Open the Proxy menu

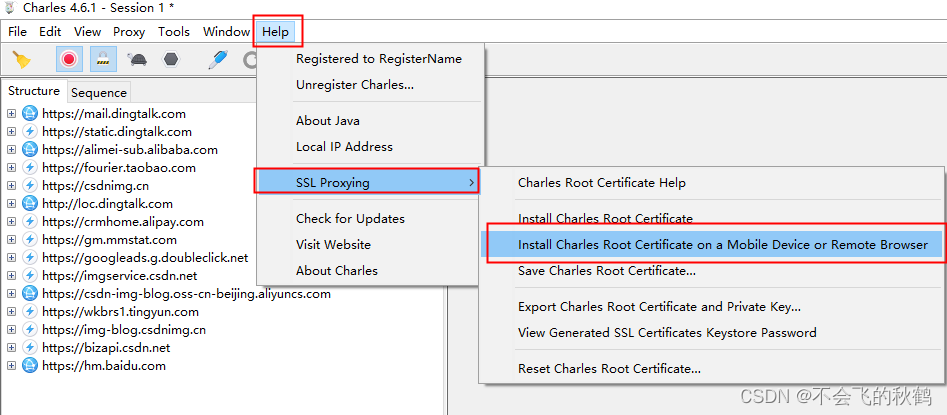129,32
